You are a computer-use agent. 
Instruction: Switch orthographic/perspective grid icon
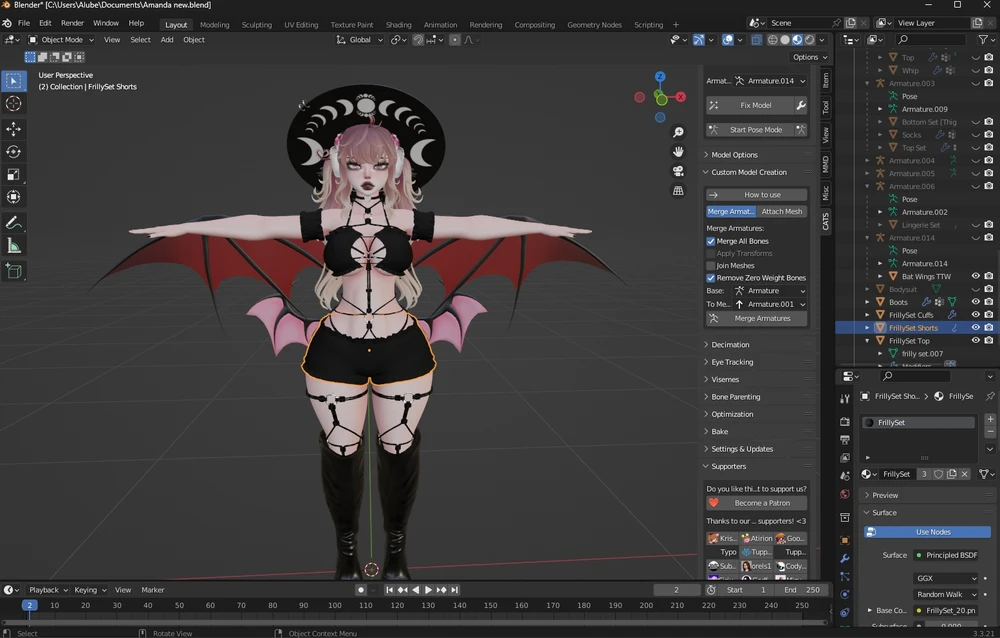[x=678, y=191]
